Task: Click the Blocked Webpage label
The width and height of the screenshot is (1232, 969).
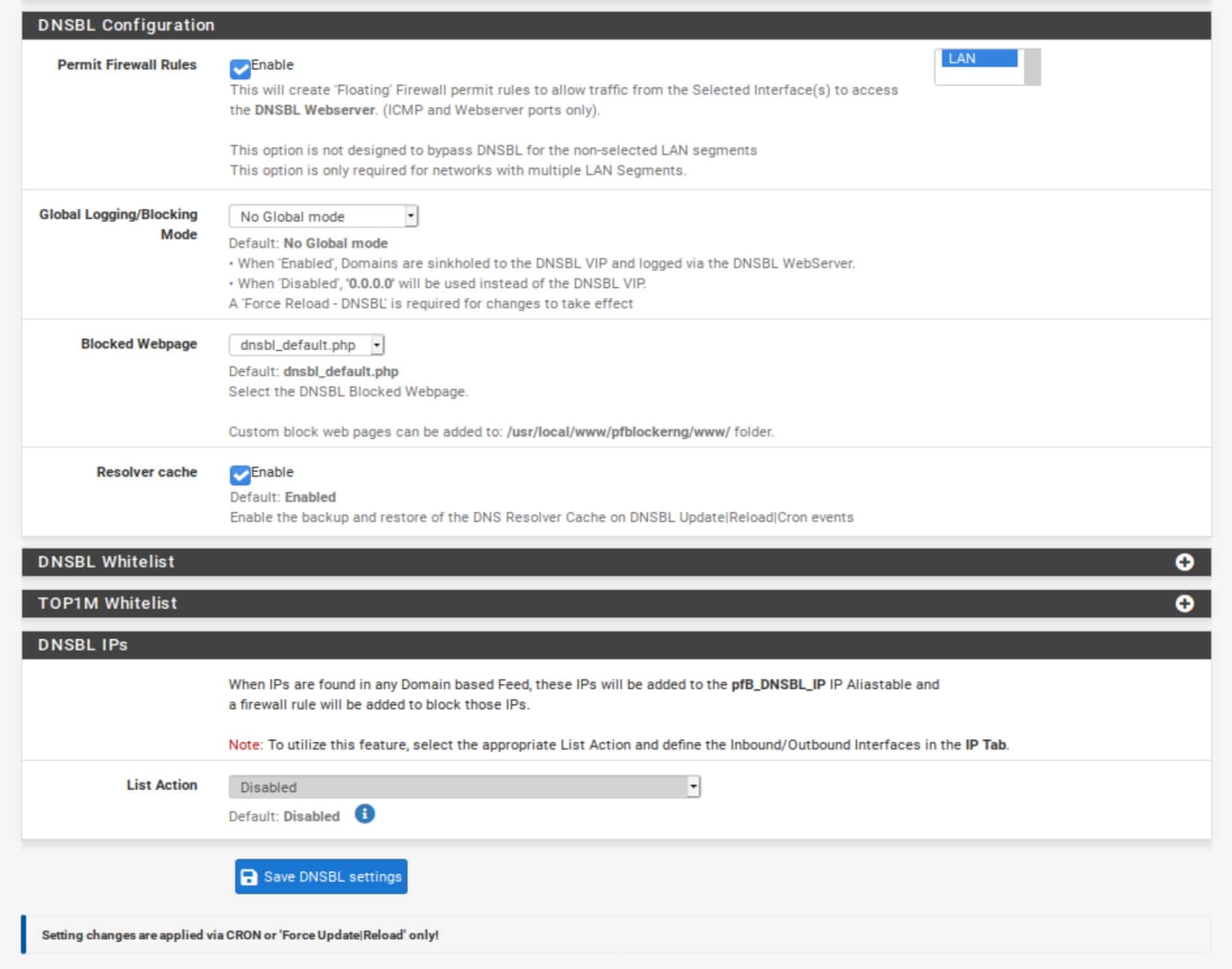Action: pyautogui.click(x=139, y=344)
